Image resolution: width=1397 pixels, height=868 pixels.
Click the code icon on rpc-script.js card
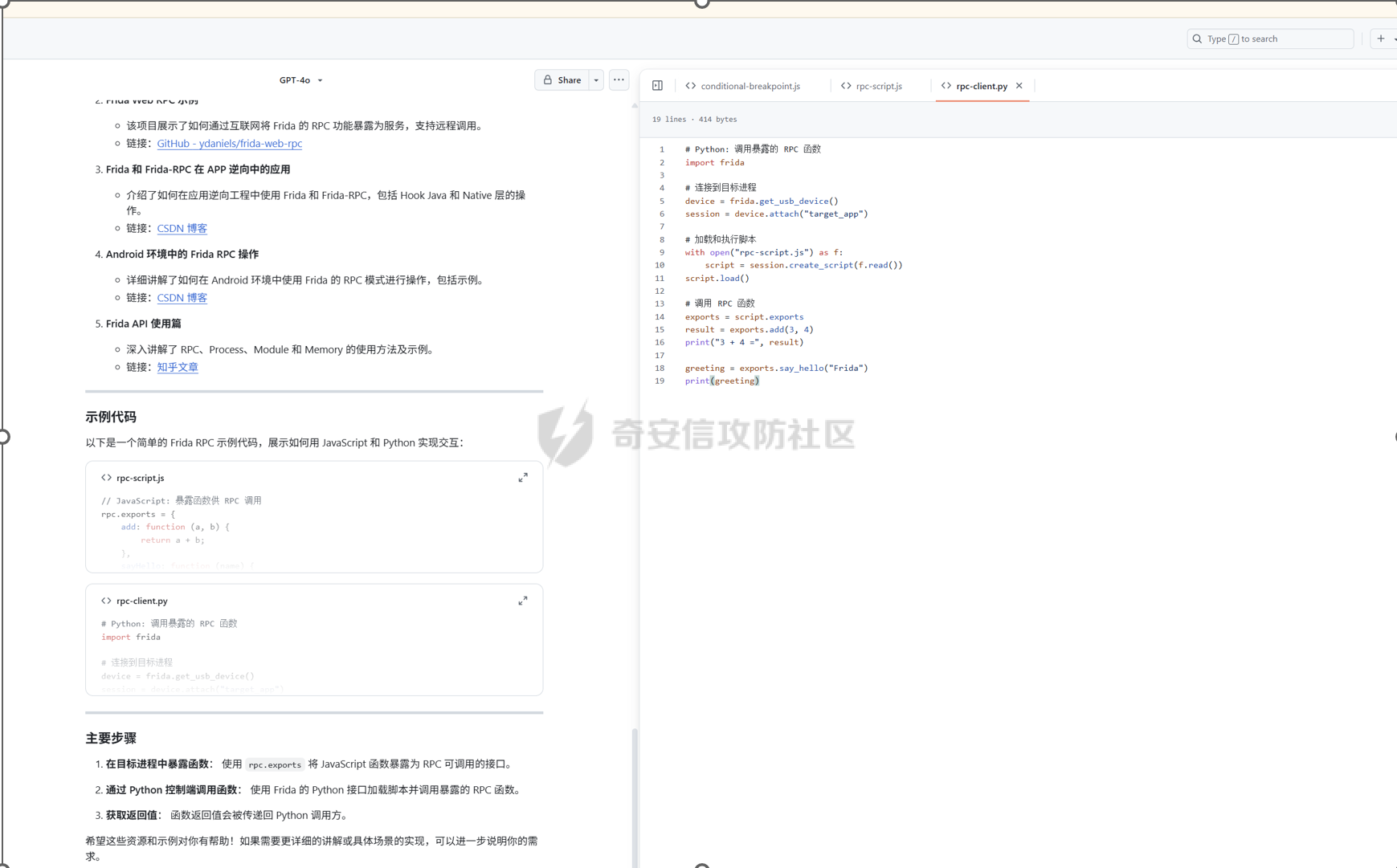106,478
